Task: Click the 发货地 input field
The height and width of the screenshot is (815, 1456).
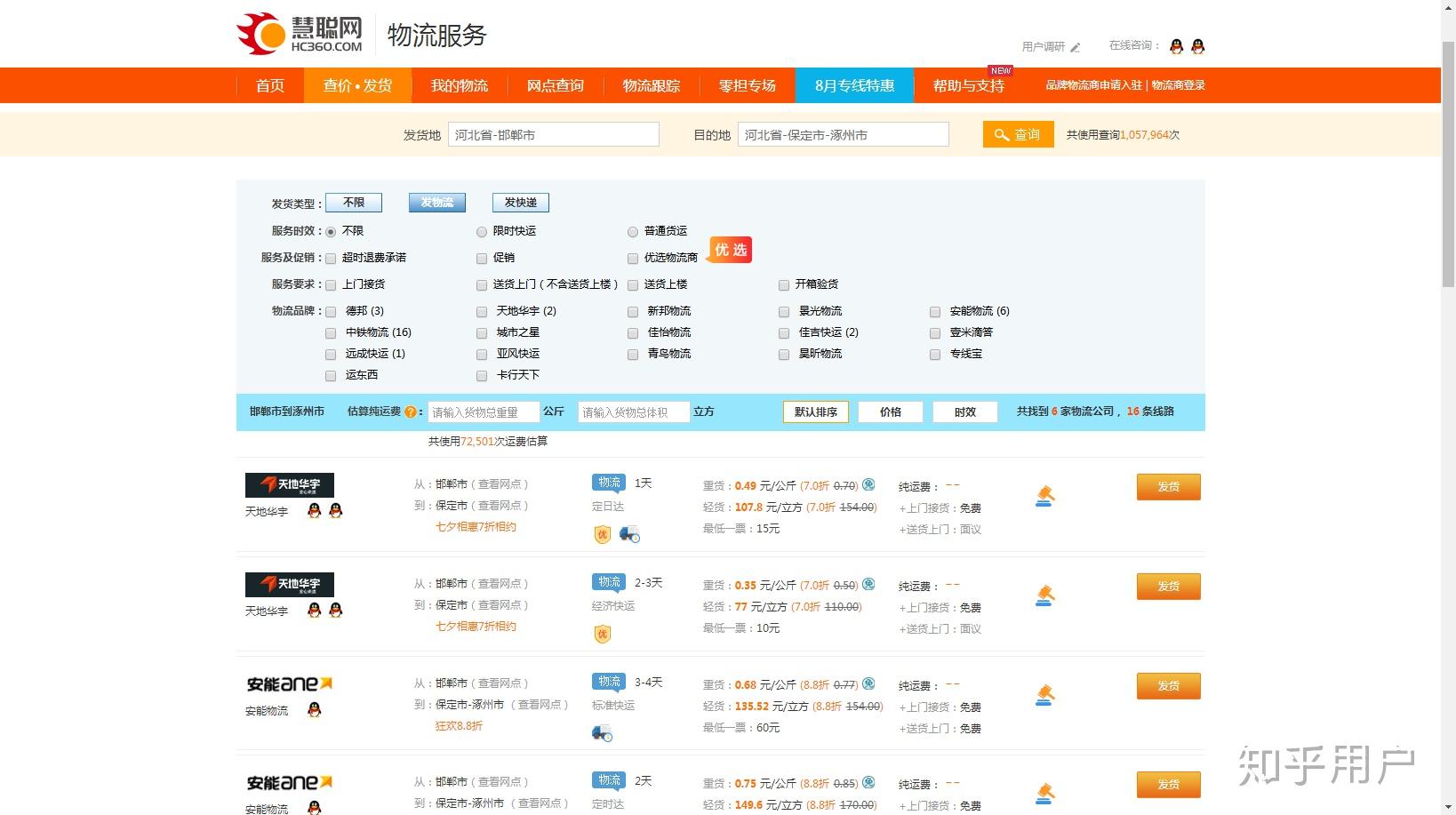Action: tap(554, 134)
